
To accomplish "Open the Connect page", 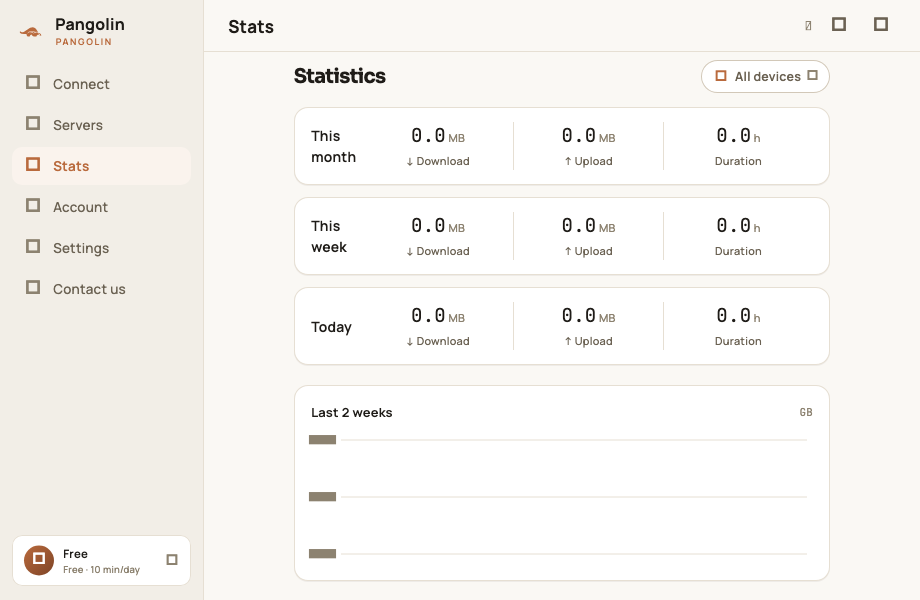I will (x=102, y=84).
